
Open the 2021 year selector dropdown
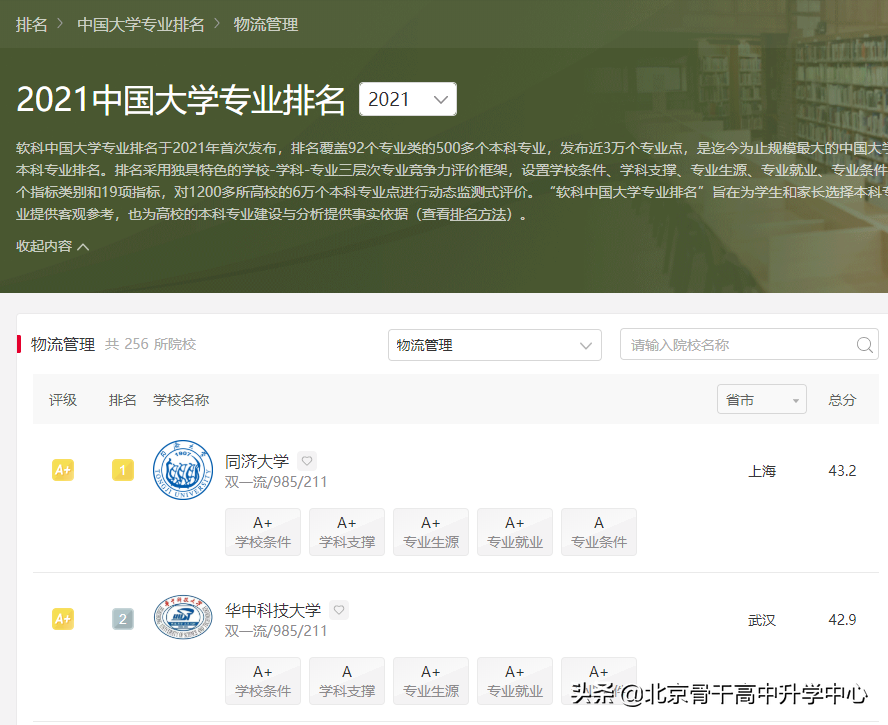click(407, 99)
